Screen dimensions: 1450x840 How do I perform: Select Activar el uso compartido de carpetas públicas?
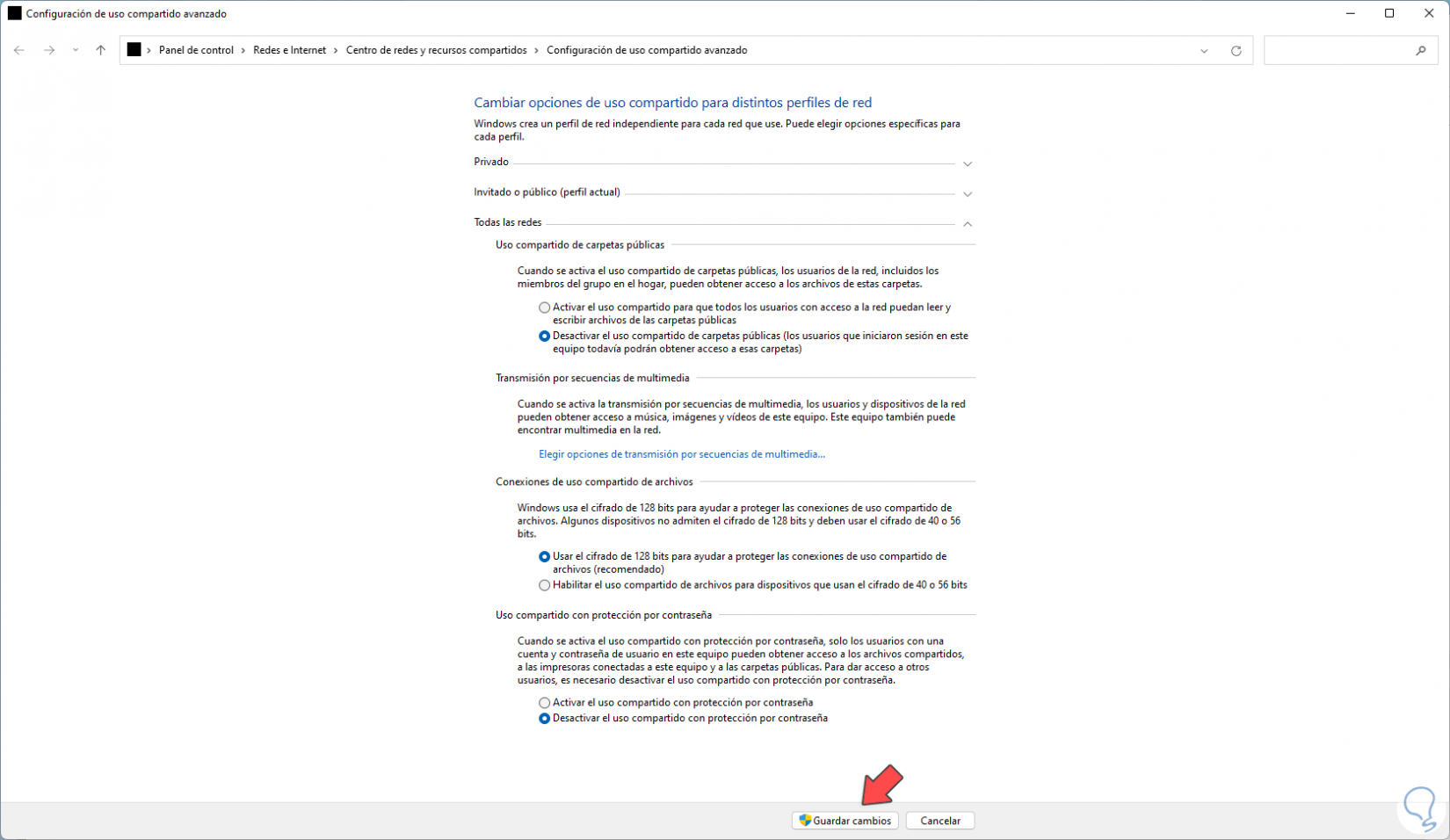click(x=545, y=308)
